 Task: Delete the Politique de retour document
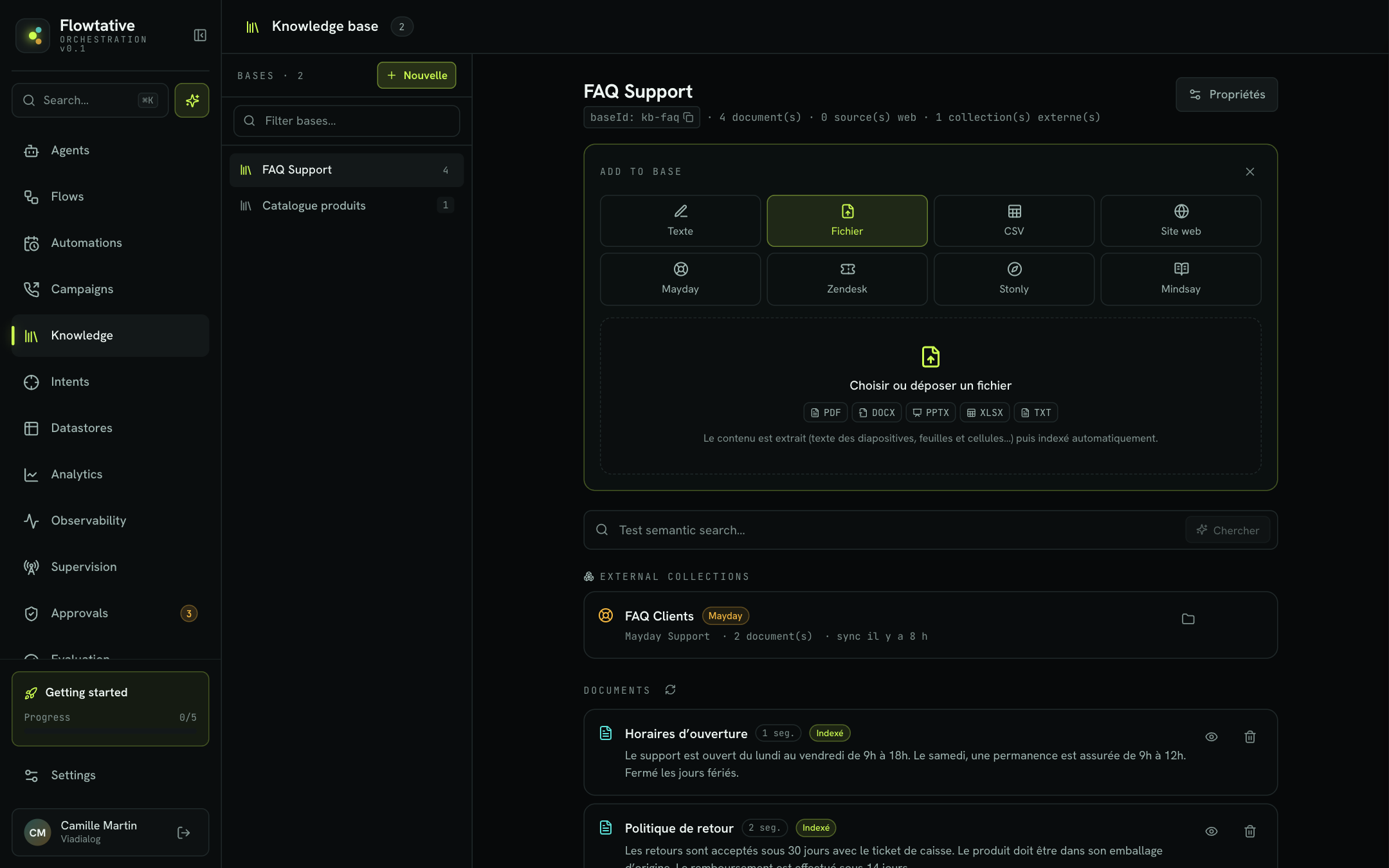point(1249,831)
